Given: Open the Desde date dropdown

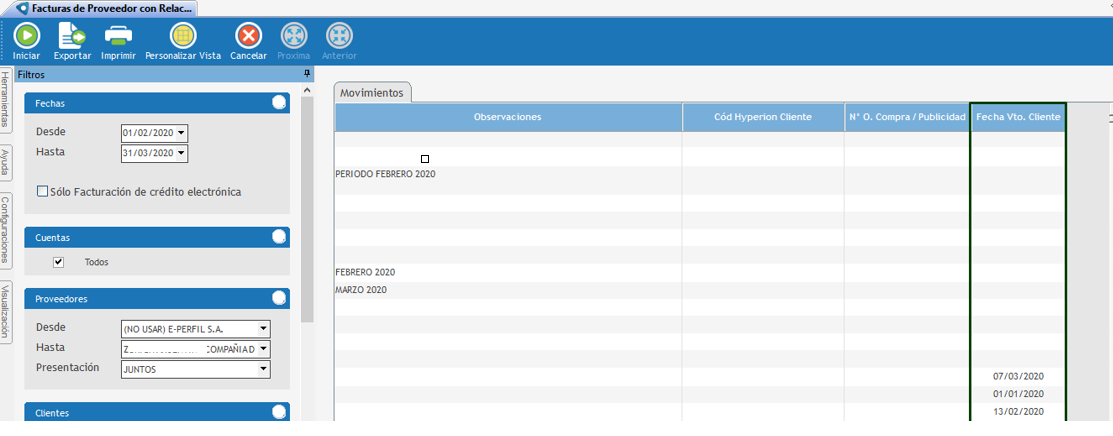Looking at the screenshot, I should [181, 132].
